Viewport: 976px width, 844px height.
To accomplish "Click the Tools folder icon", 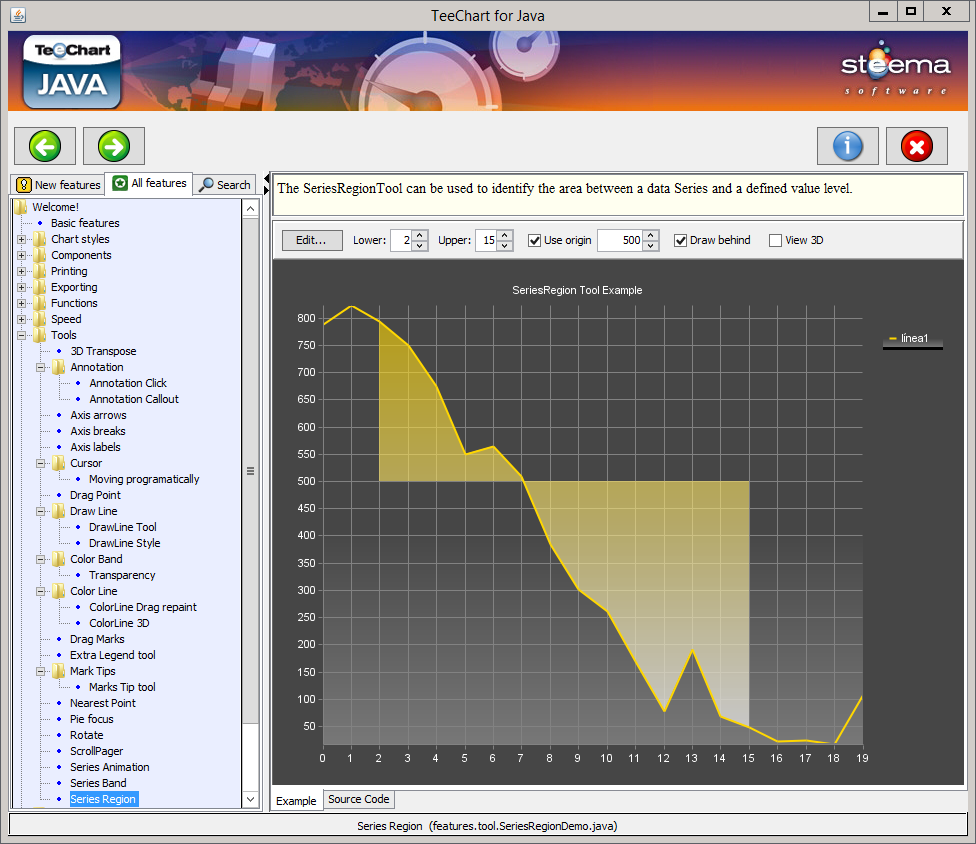I will tap(40, 335).
